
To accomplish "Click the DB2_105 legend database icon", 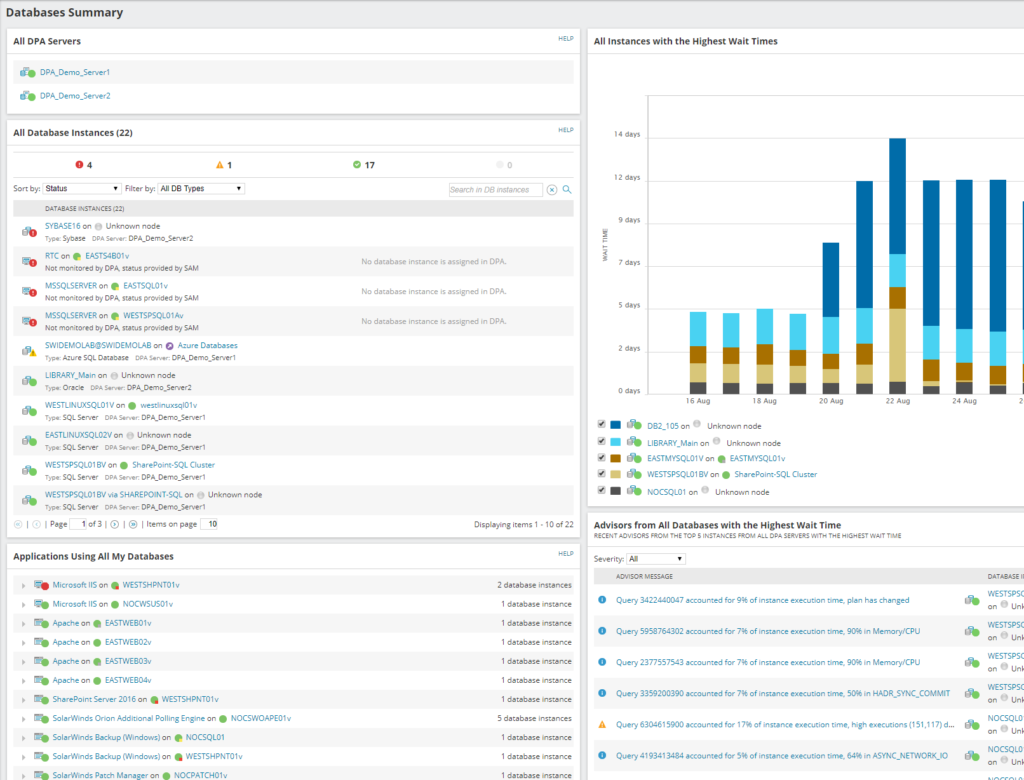I will (x=633, y=425).
